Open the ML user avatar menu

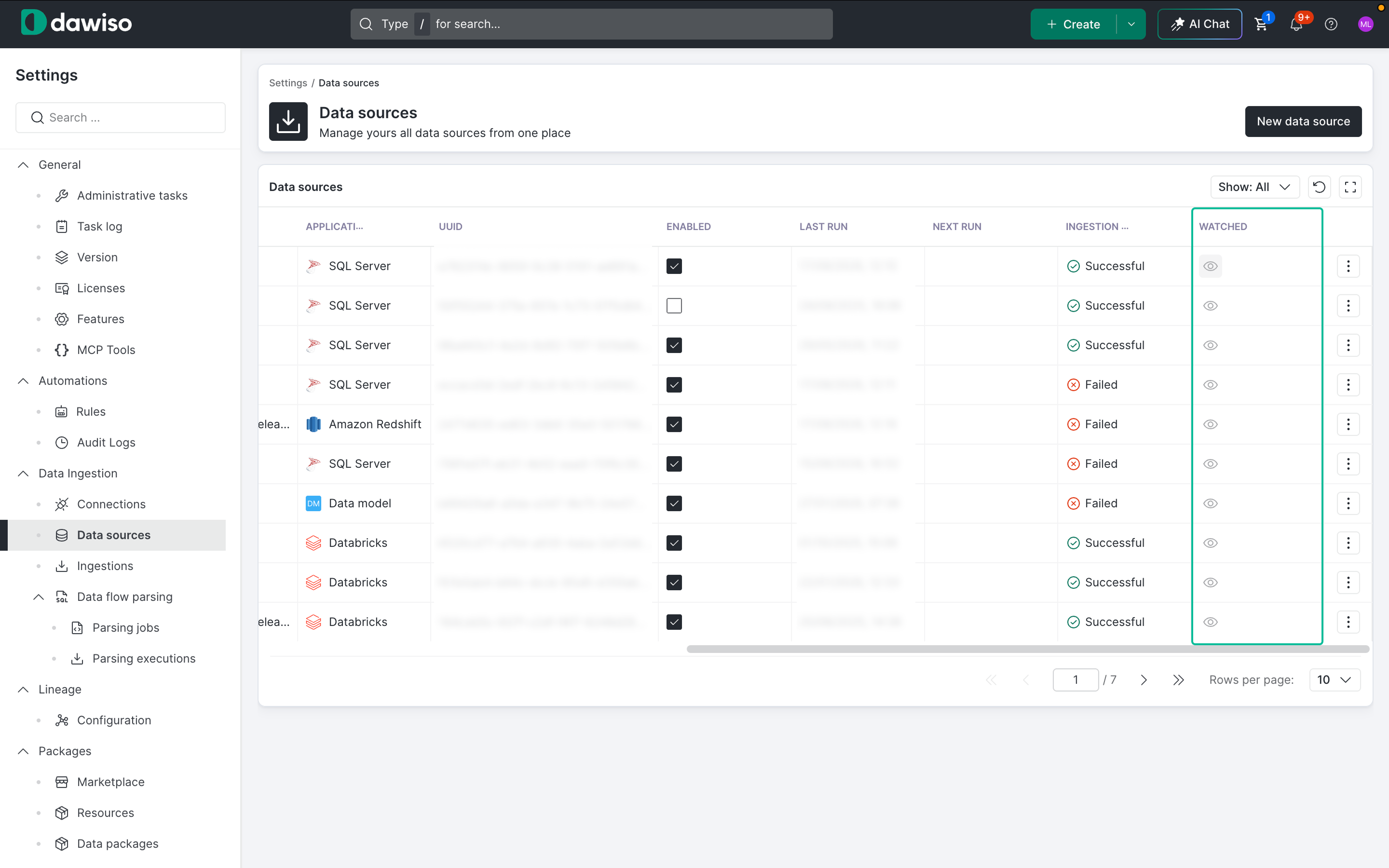(x=1365, y=24)
